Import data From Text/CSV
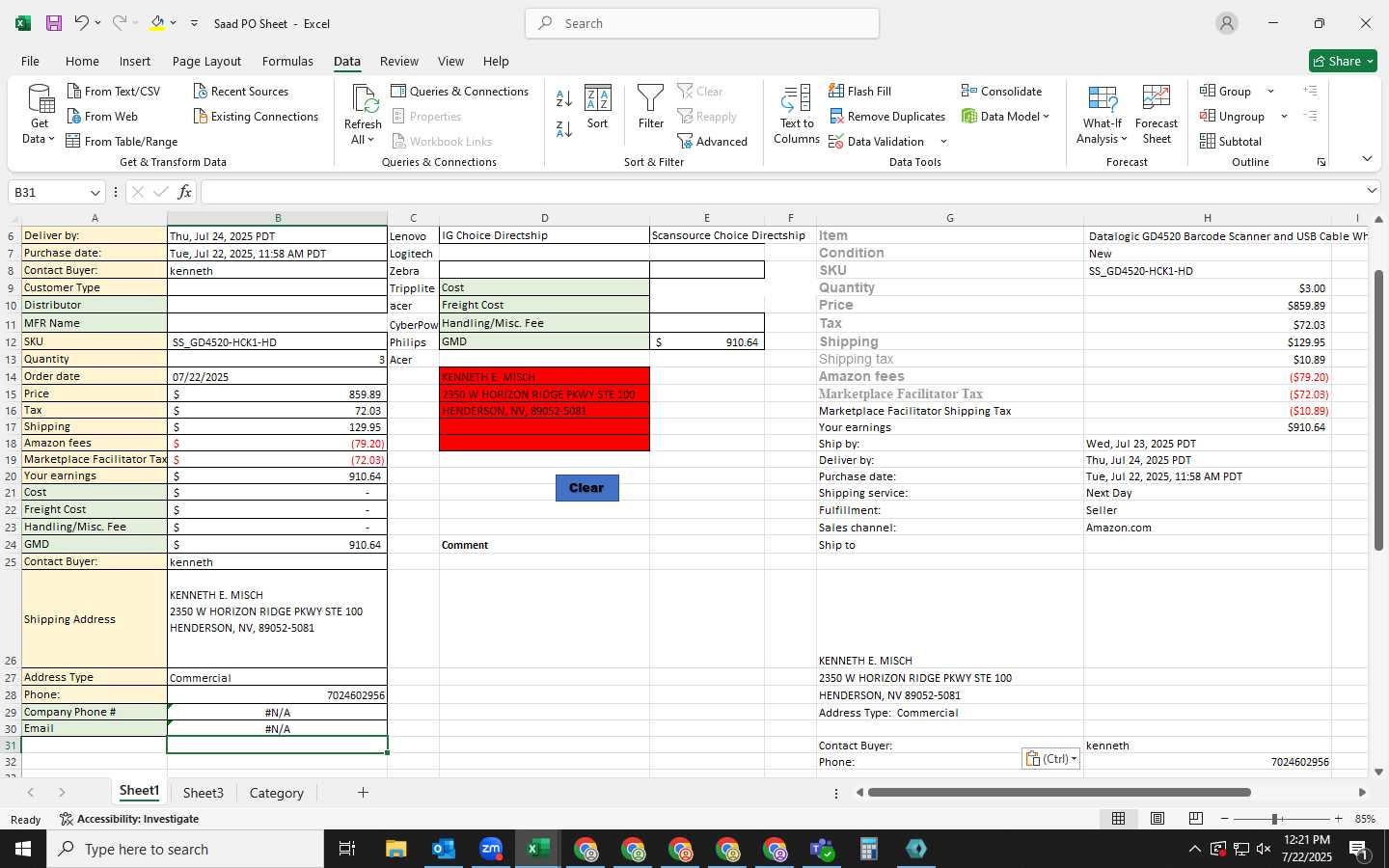The width and height of the screenshot is (1389, 868). coord(114,92)
